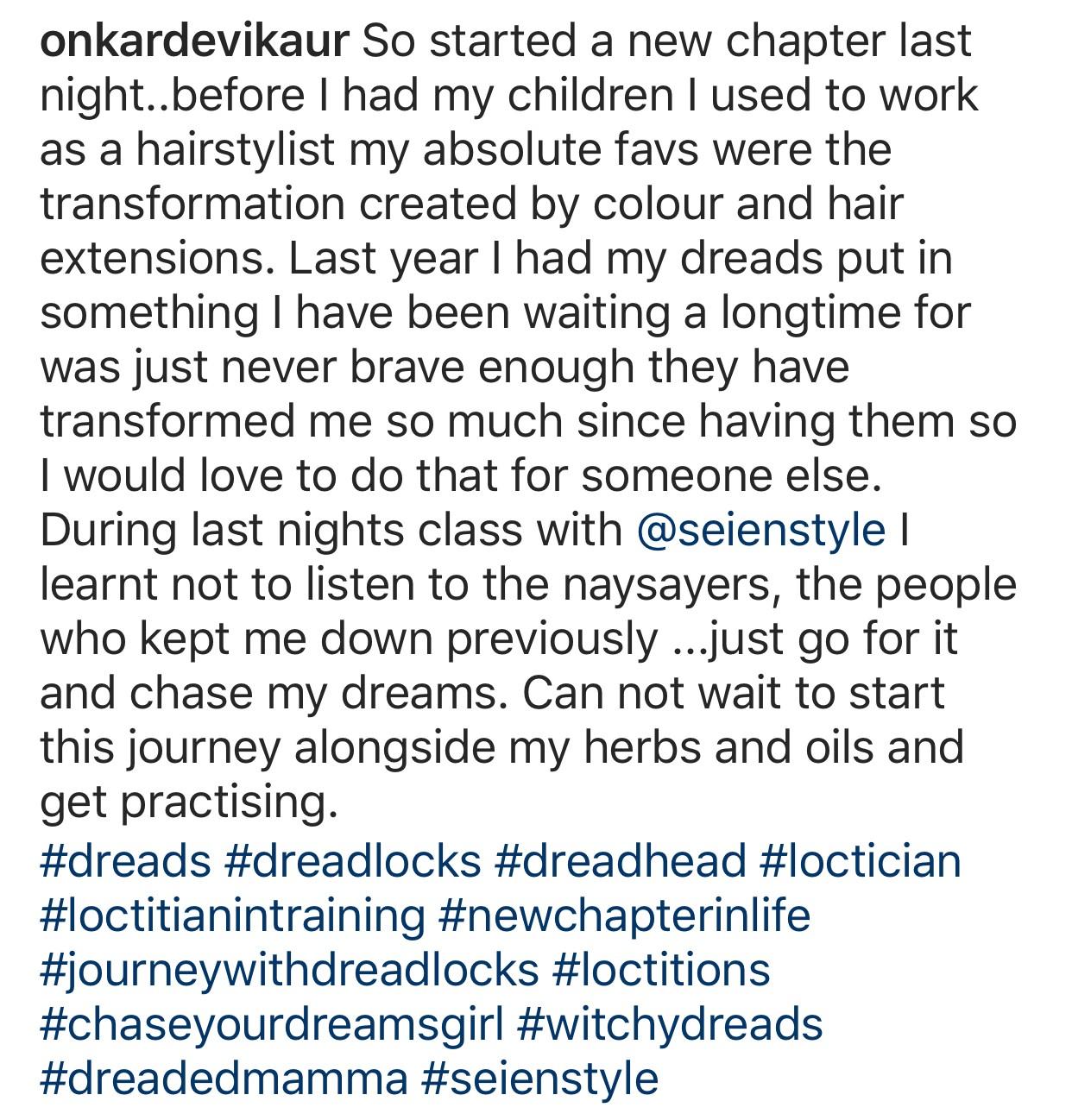Open the onkardevikaur profile username
This screenshot has width=1072, height=1120.
click(194, 41)
